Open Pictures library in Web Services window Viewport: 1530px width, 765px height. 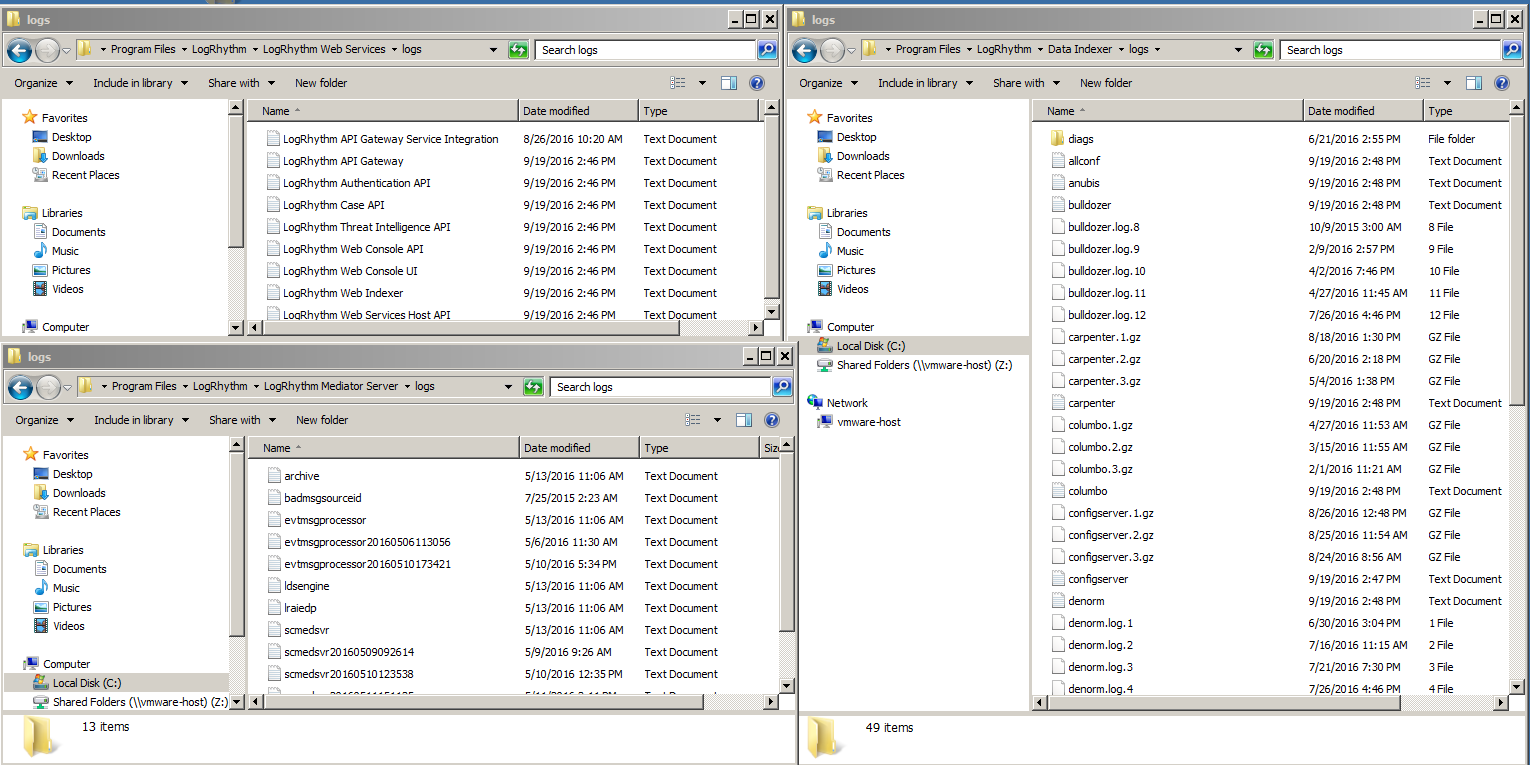click(71, 270)
